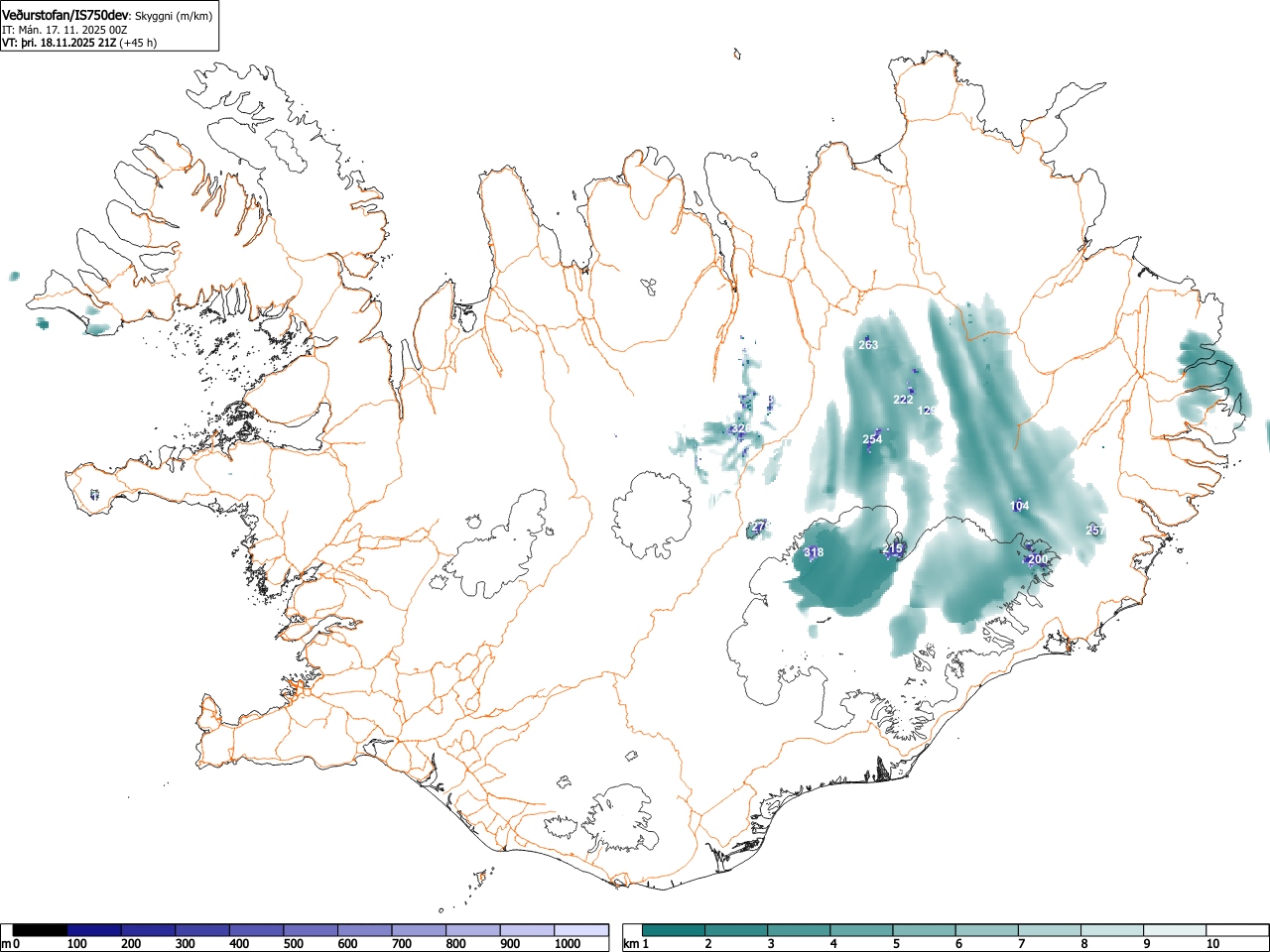Click the 2–3 km legend swatch
This screenshot has height=952, width=1270.
pos(736,930)
